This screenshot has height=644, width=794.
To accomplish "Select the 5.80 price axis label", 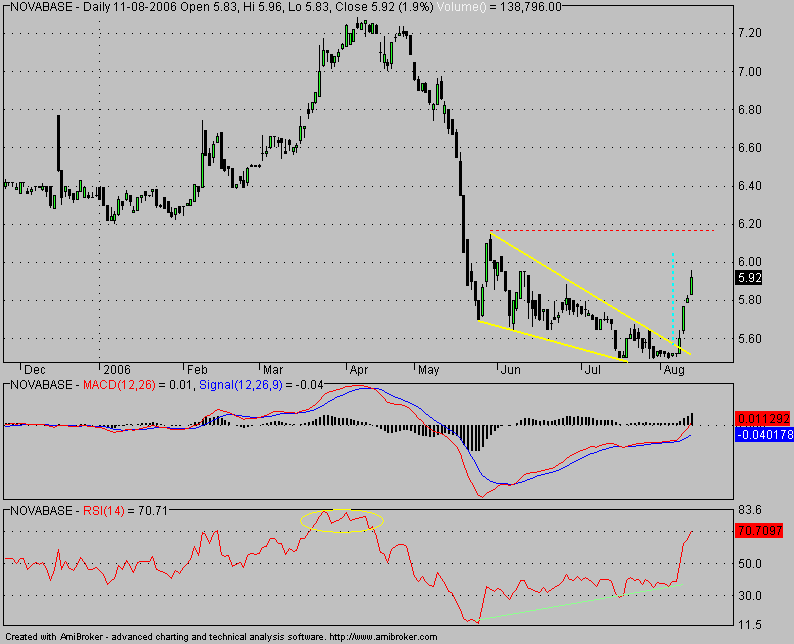I will [750, 300].
